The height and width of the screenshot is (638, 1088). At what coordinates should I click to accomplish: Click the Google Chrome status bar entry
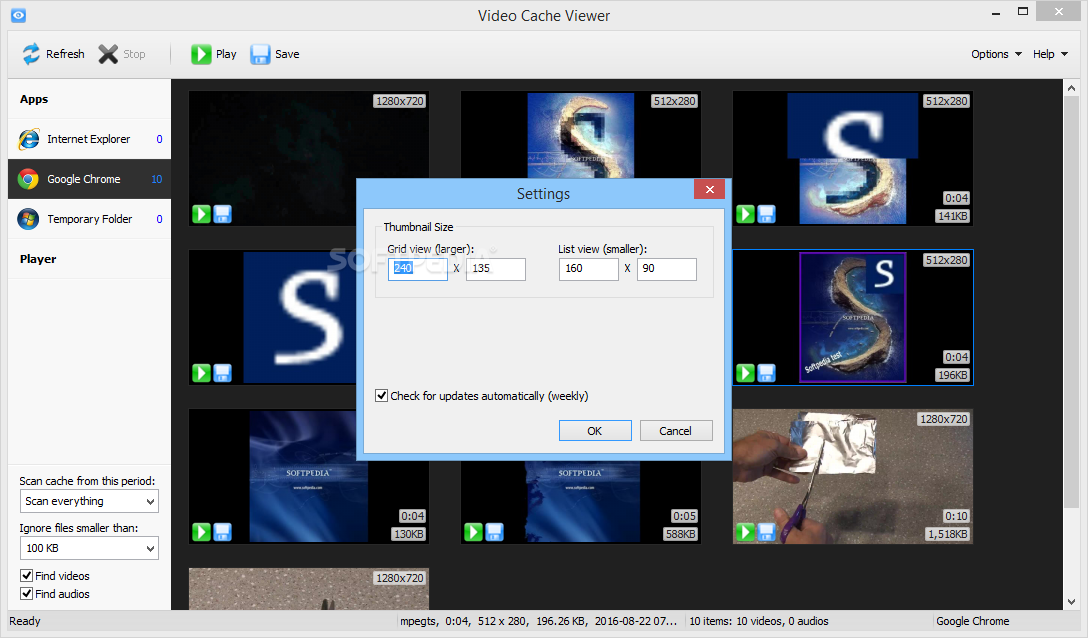(x=972, y=621)
